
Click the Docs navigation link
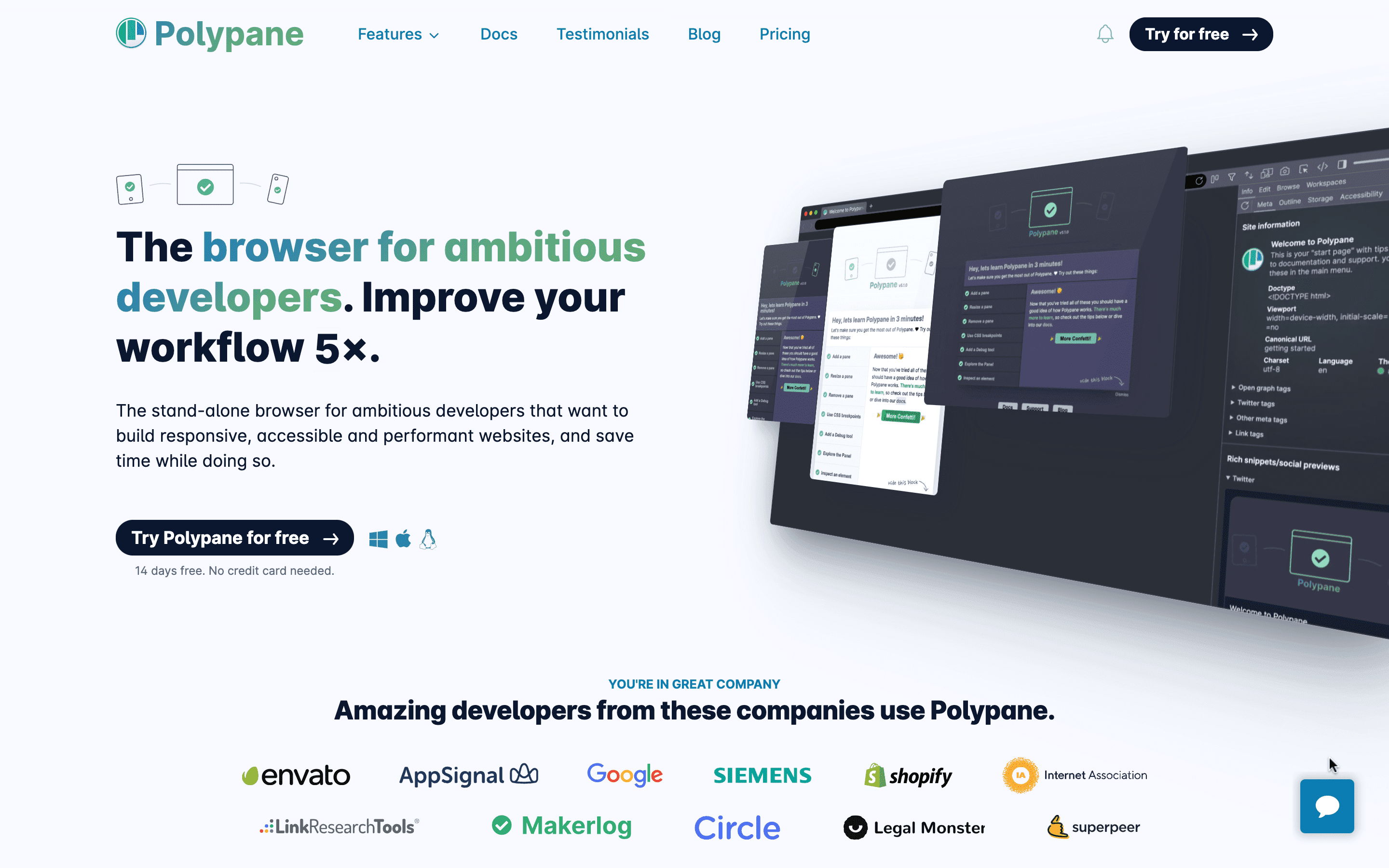499,34
